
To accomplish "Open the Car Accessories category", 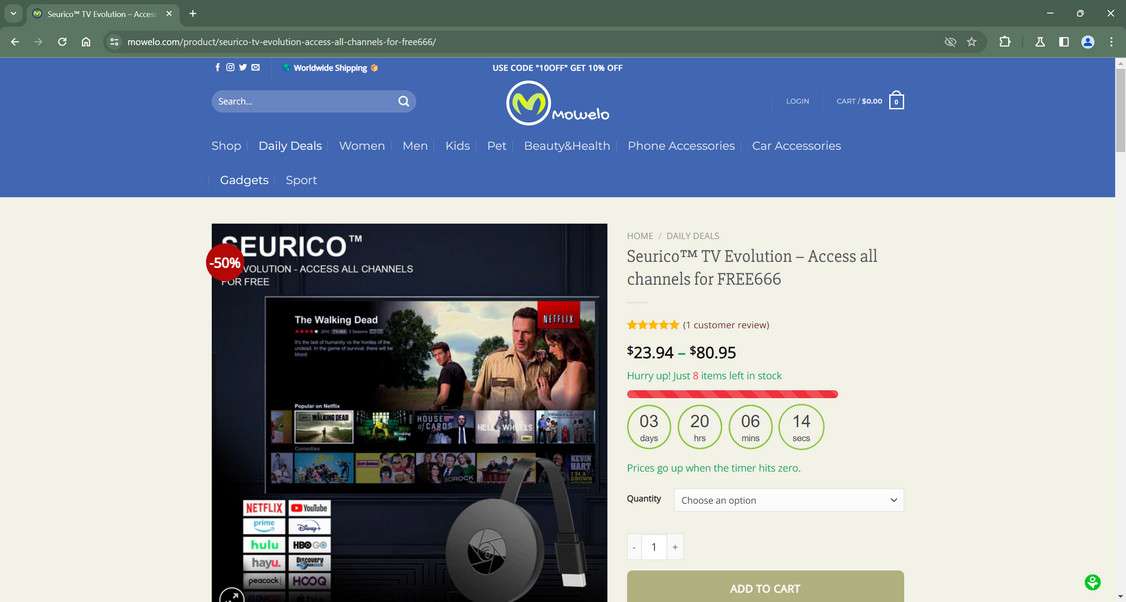I will point(796,146).
